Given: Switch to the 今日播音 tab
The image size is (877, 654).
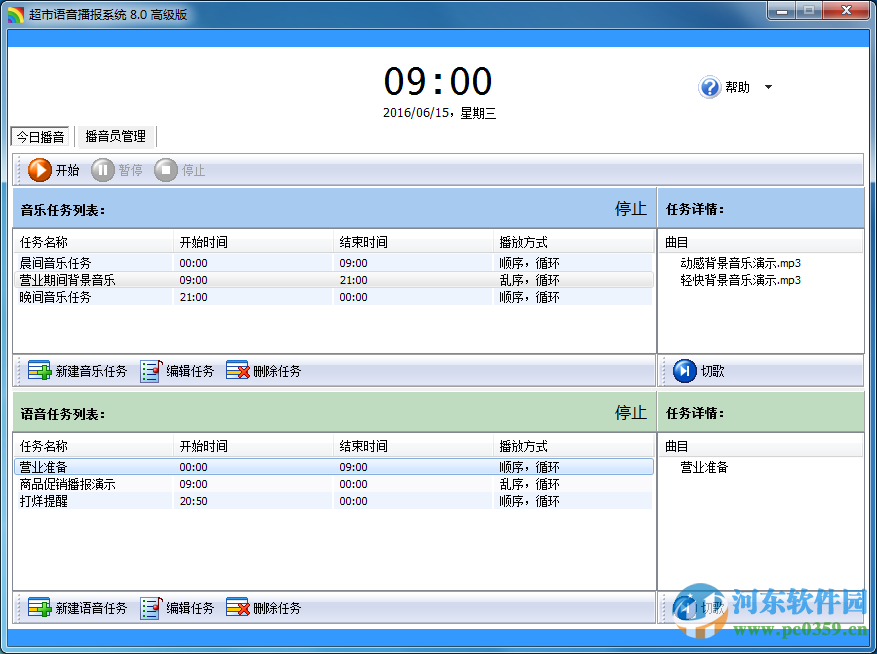Looking at the screenshot, I should pos(40,137).
